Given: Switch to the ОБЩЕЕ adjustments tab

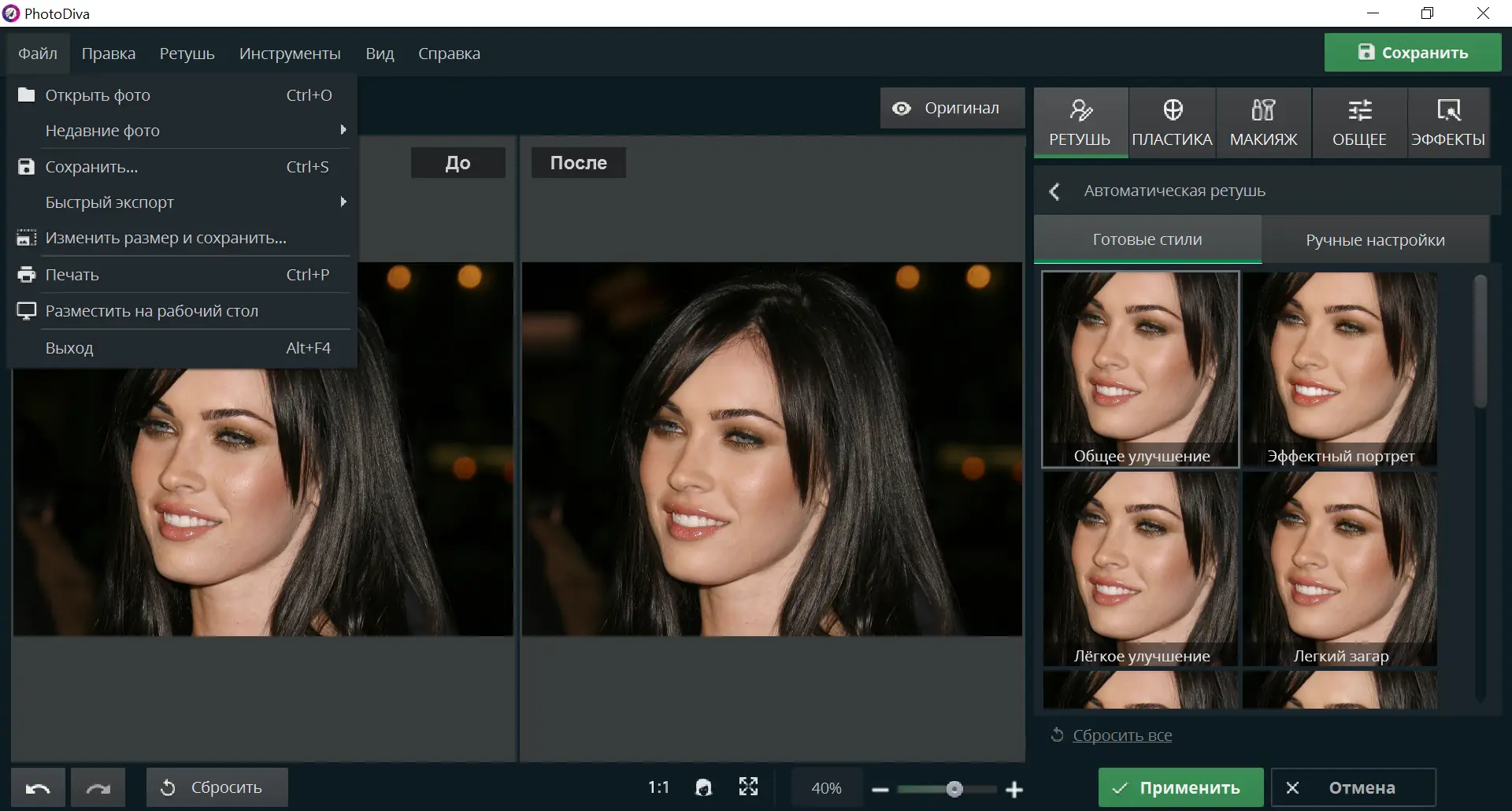Looking at the screenshot, I should [1359, 123].
